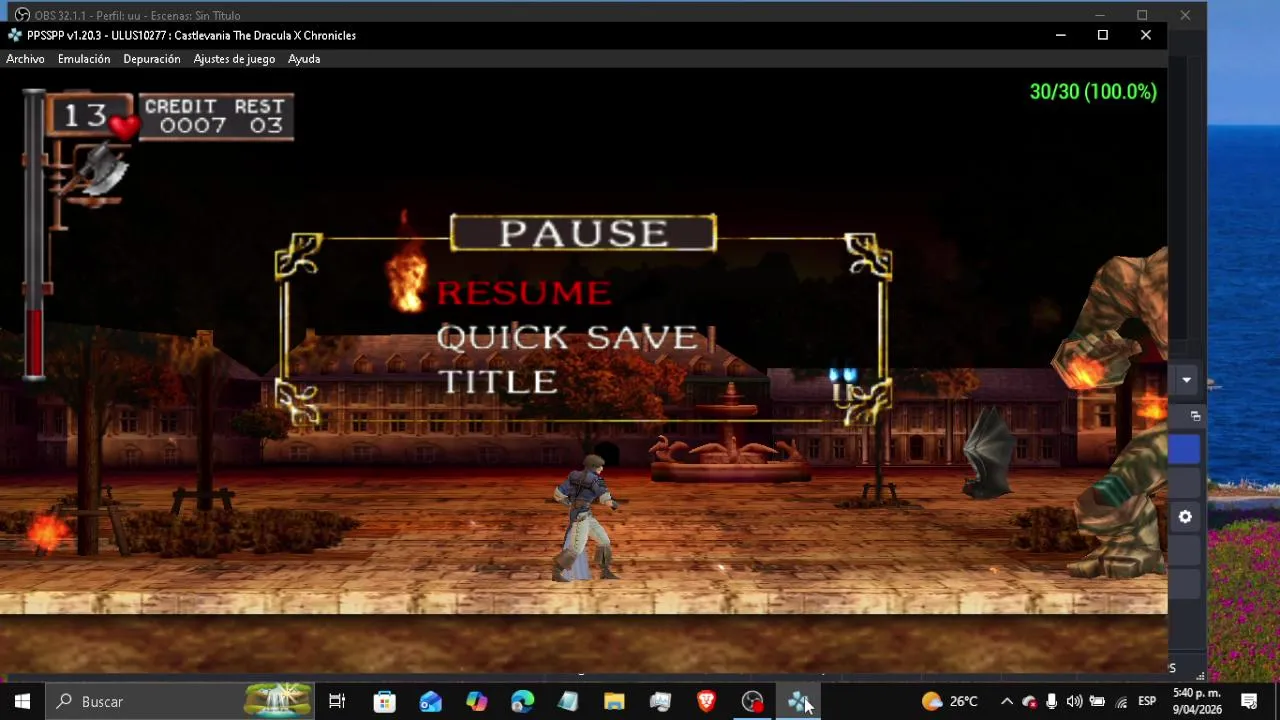Image resolution: width=1280 pixels, height=720 pixels.
Task: Open Microsoft Store from the taskbar
Action: point(384,701)
